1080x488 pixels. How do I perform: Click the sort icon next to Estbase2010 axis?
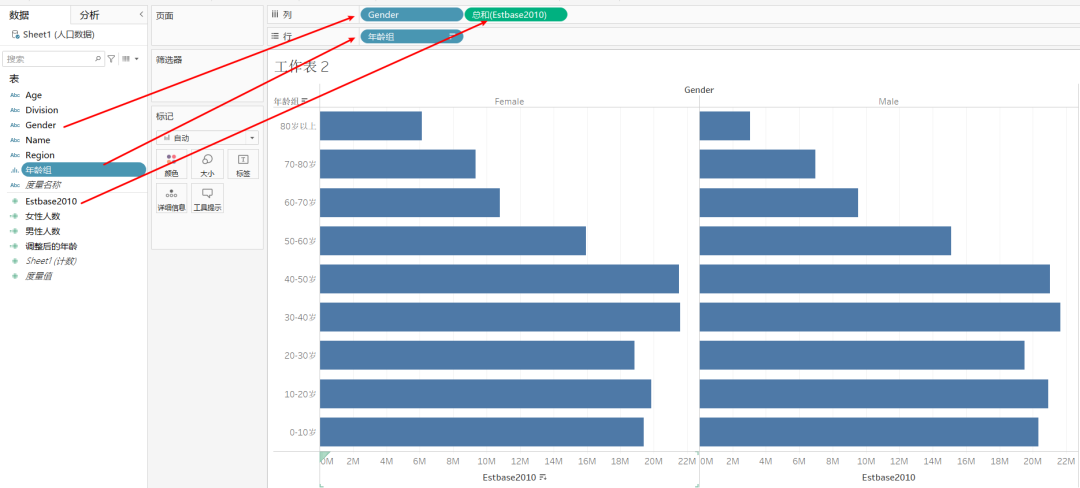[x=543, y=478]
